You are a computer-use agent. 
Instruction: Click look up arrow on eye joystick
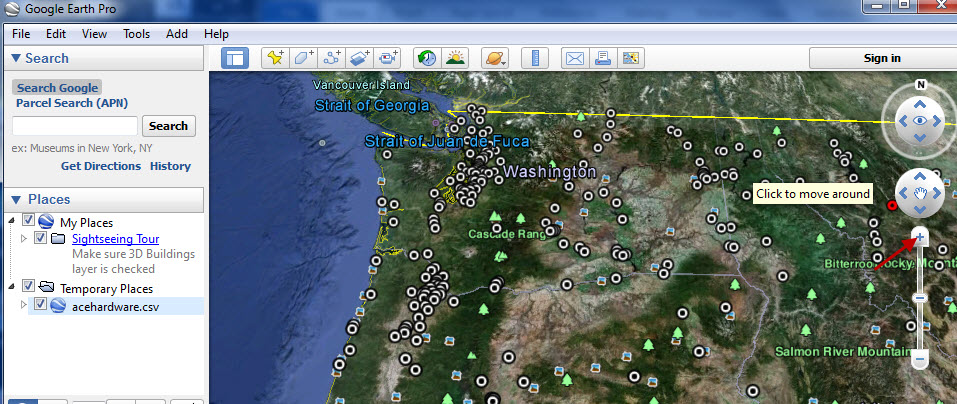pyautogui.click(x=920, y=104)
